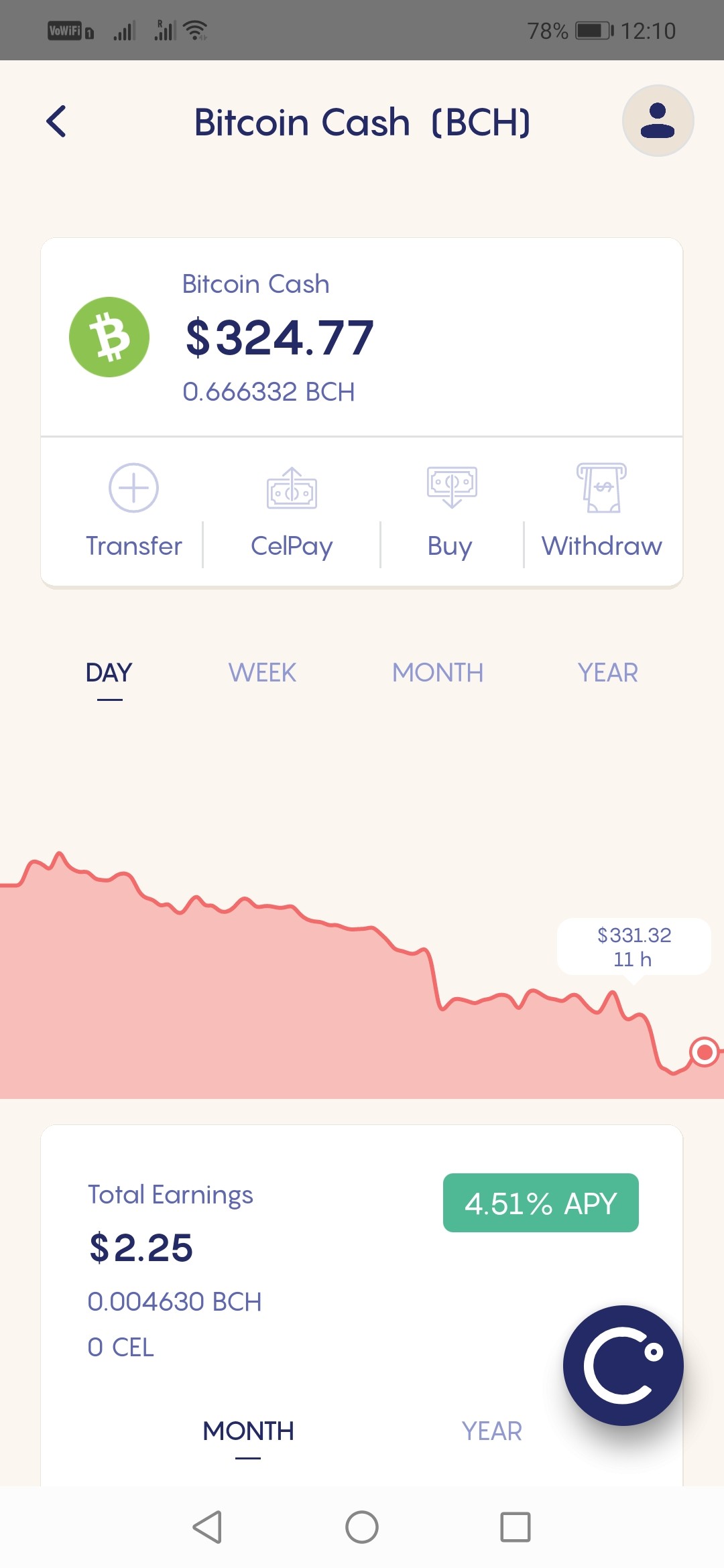Tap the Transfer plus-circle icon
This screenshot has width=724, height=1568.
[x=133, y=488]
